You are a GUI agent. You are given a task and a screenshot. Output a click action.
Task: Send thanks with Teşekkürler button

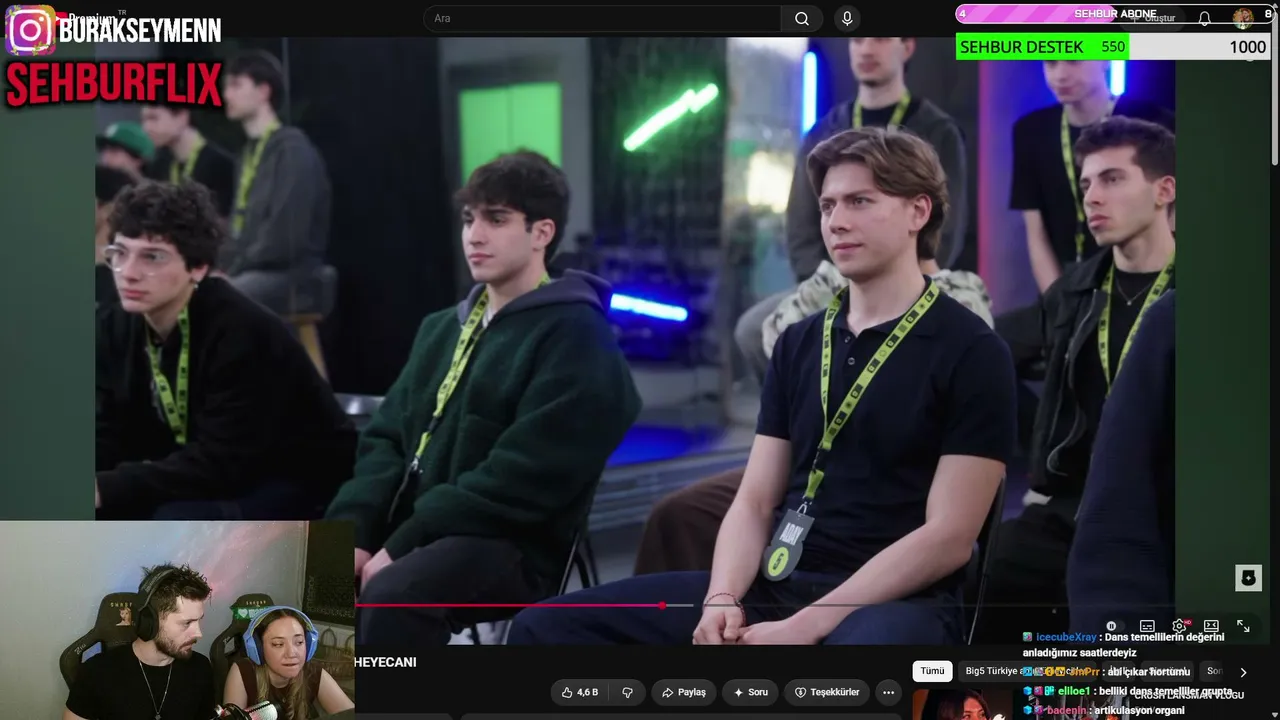pyautogui.click(x=827, y=692)
